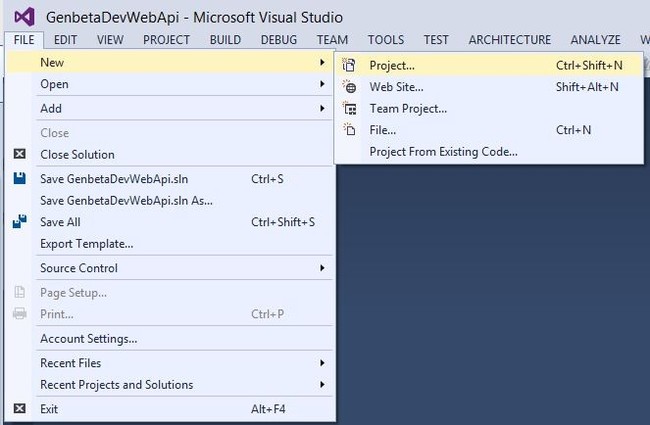Open the TEAM menu
Screen dimensions: 650x425
(332, 40)
